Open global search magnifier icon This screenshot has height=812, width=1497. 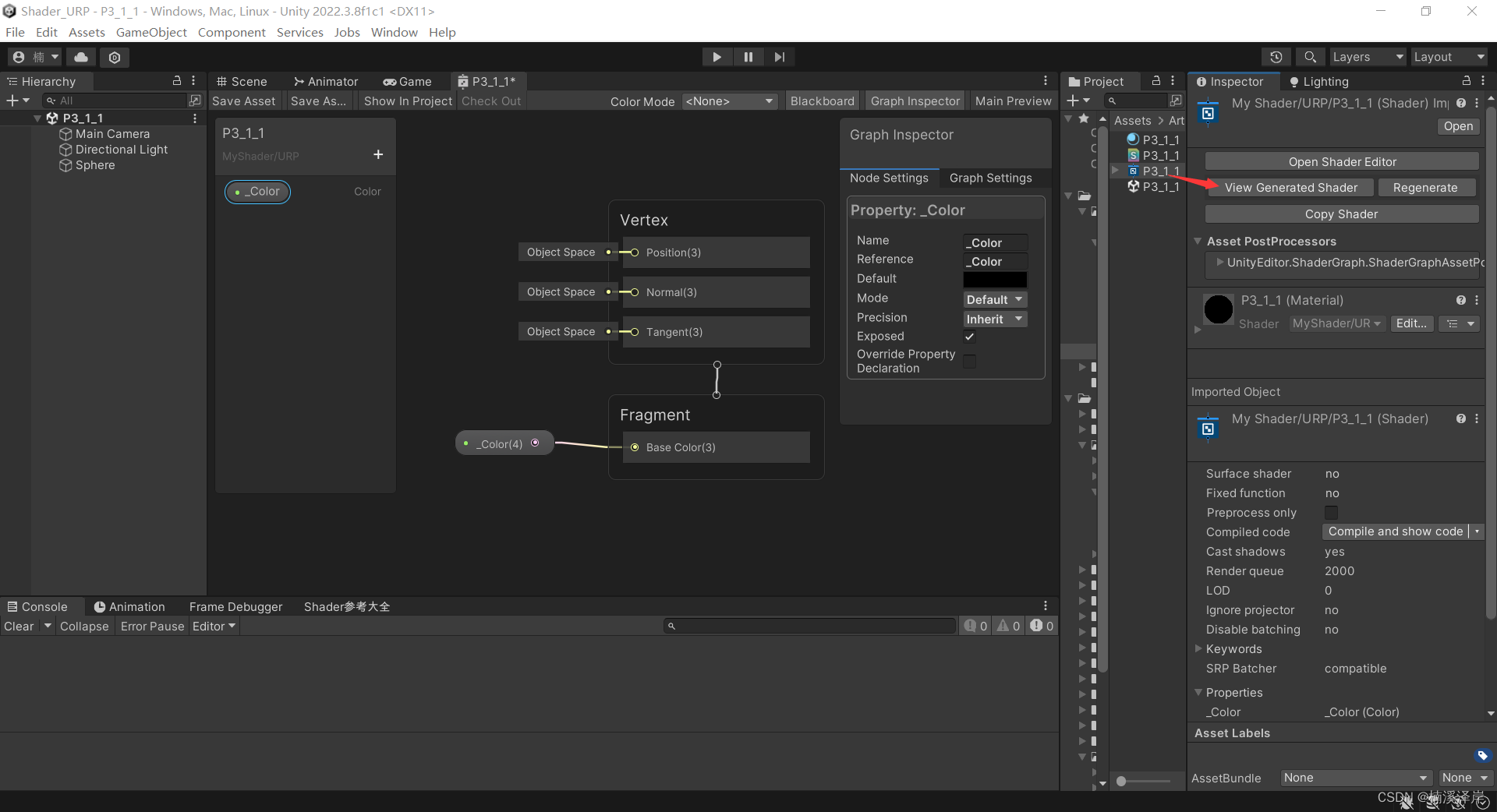point(1311,57)
